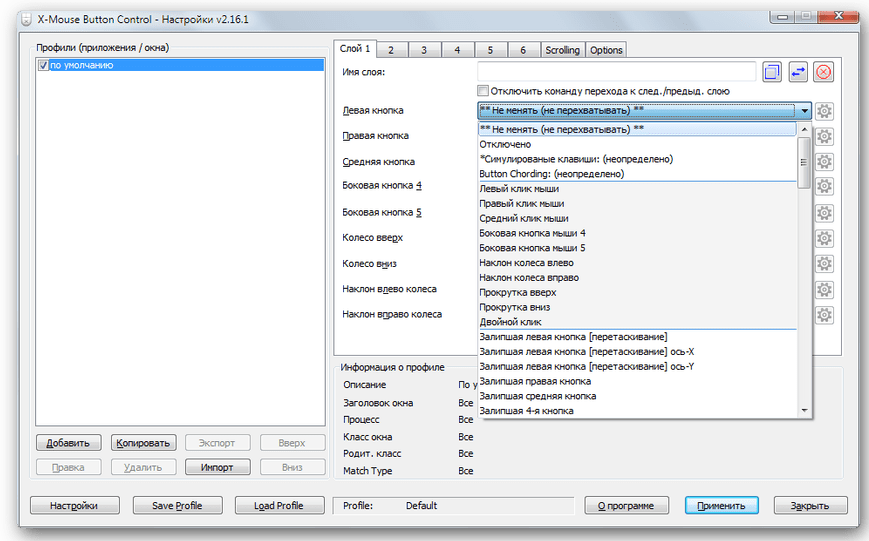Open gear settings for Наклон вправо колеса
869x541 pixels.
pyautogui.click(x=824, y=315)
